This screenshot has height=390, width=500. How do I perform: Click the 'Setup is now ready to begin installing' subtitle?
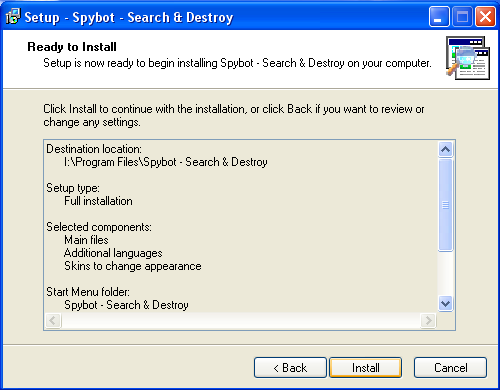237,63
